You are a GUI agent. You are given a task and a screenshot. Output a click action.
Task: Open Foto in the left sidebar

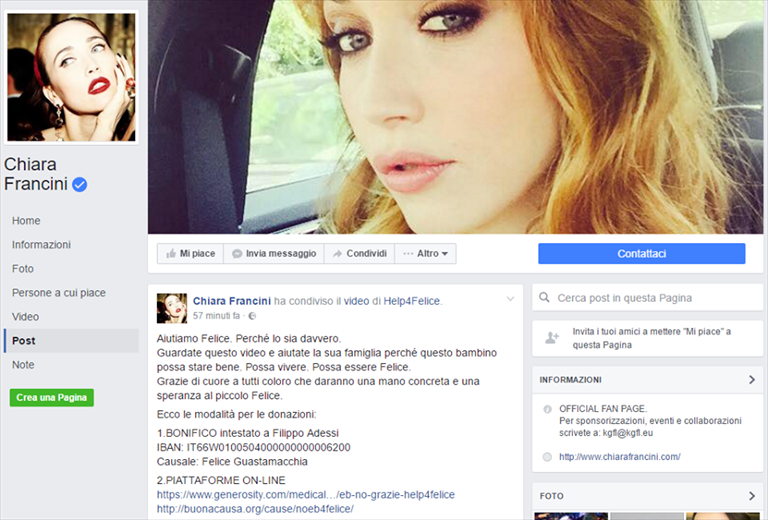[x=23, y=269]
